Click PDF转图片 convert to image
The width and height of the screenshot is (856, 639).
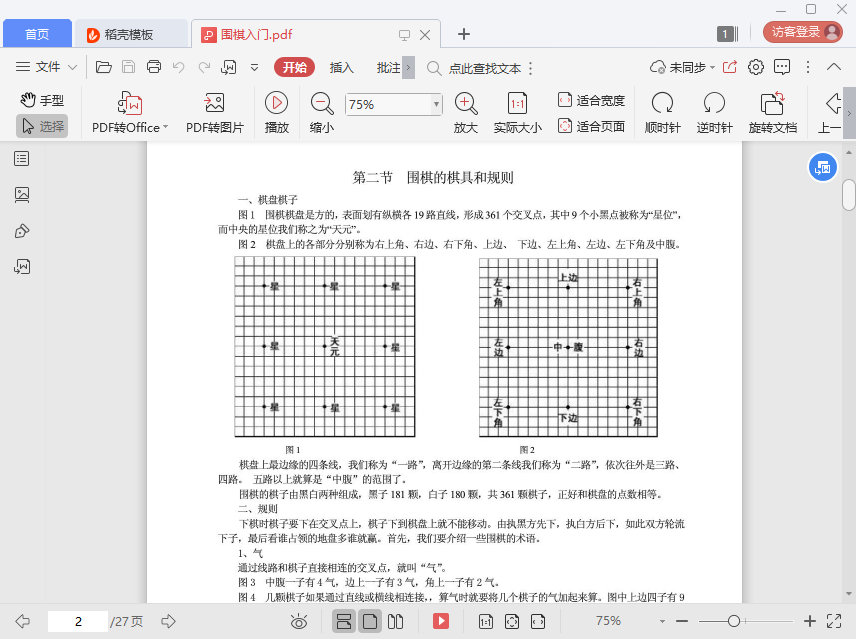click(215, 113)
